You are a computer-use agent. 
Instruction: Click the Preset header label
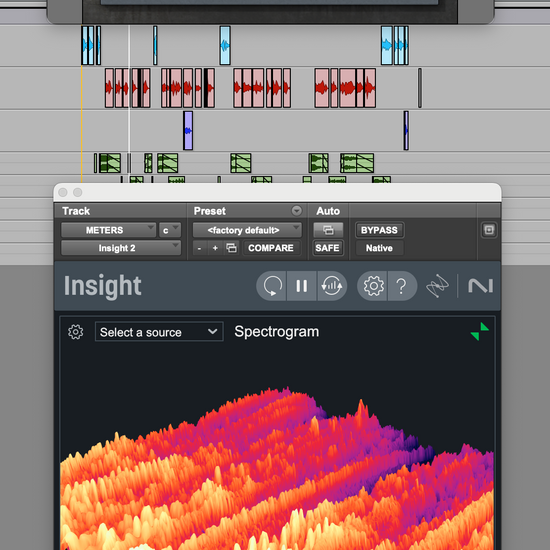pos(210,211)
